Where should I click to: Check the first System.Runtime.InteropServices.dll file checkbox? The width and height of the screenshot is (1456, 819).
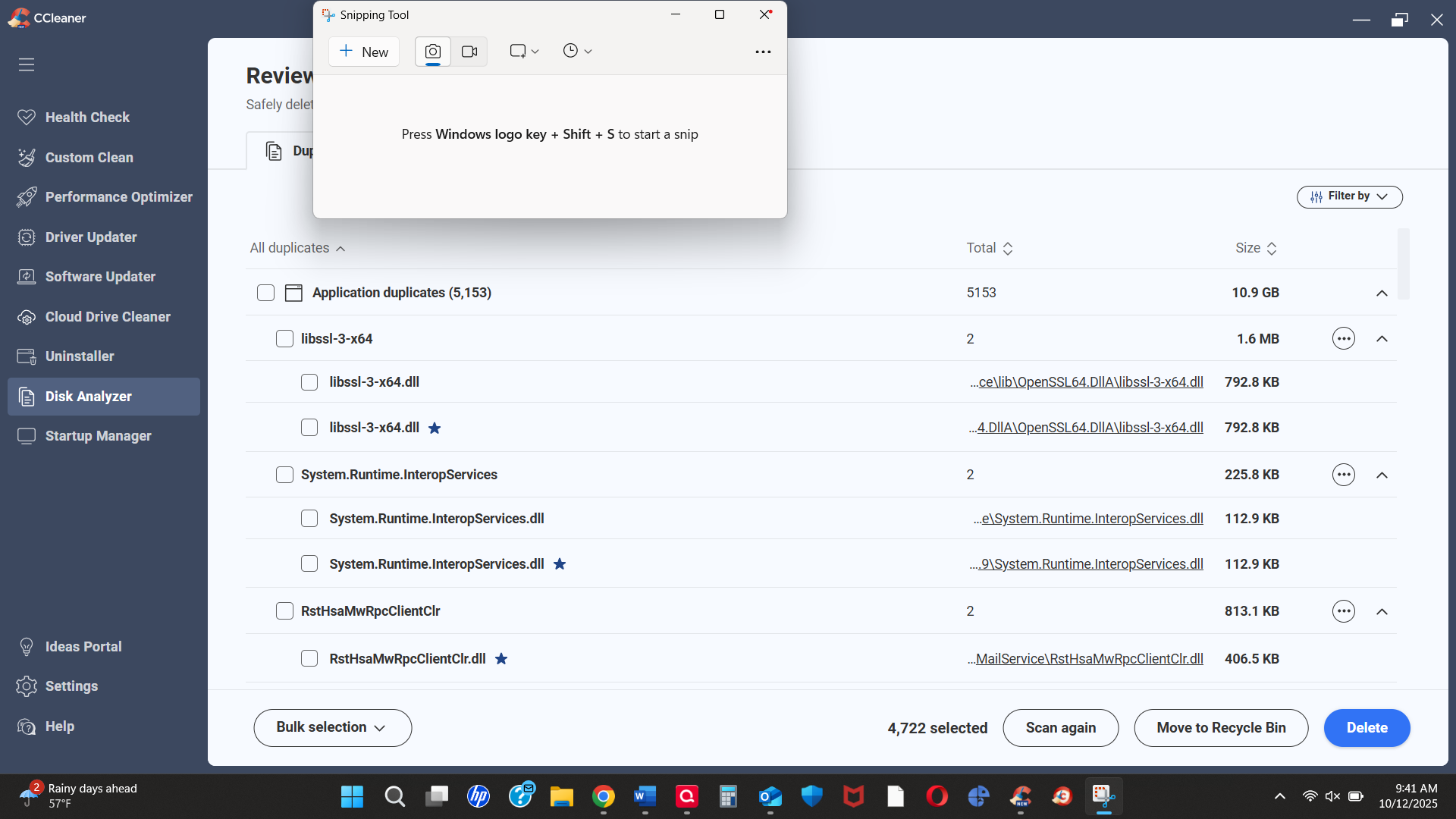[309, 519]
